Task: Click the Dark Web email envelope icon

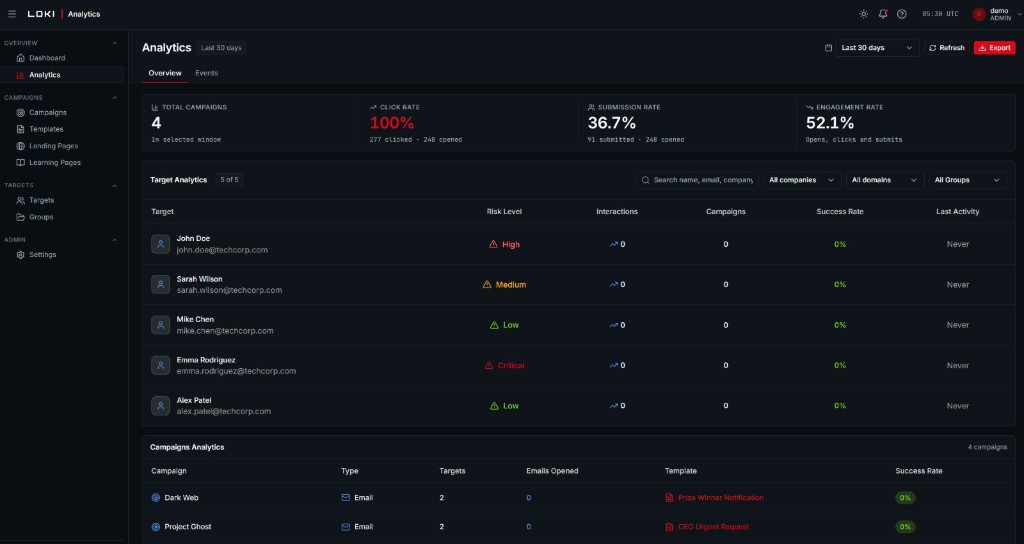Action: pyautogui.click(x=345, y=498)
